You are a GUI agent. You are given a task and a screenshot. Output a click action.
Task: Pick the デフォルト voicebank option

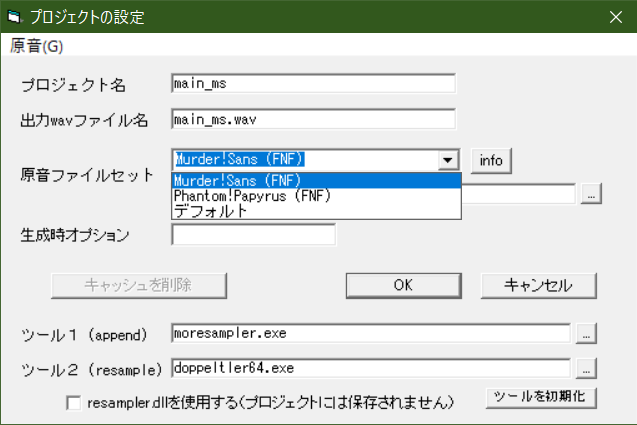316,211
